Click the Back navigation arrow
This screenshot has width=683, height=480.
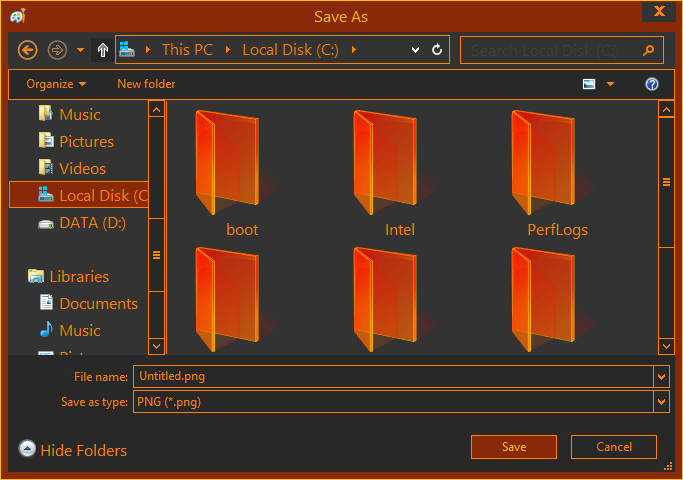pyautogui.click(x=28, y=49)
